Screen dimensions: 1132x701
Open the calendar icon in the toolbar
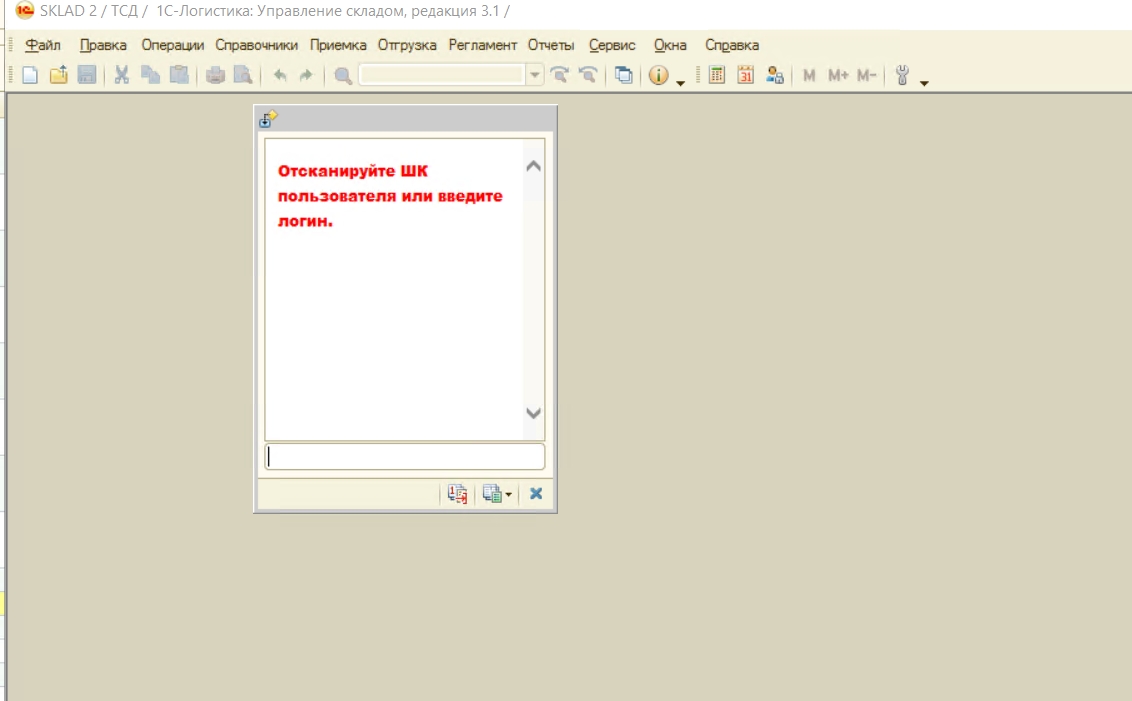745,75
